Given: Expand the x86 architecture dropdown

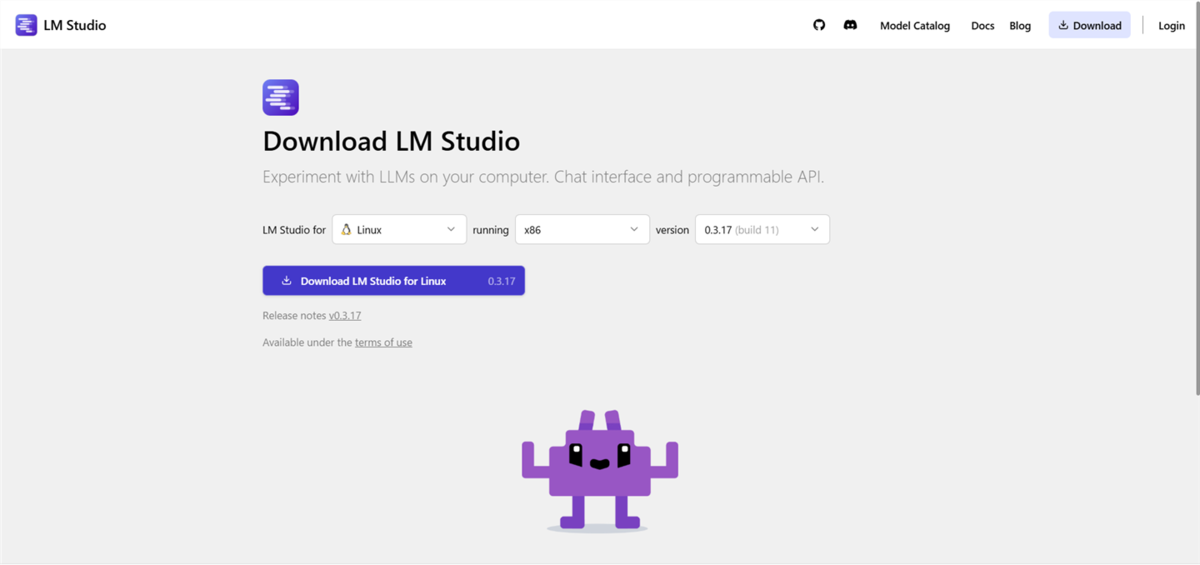Looking at the screenshot, I should (582, 230).
